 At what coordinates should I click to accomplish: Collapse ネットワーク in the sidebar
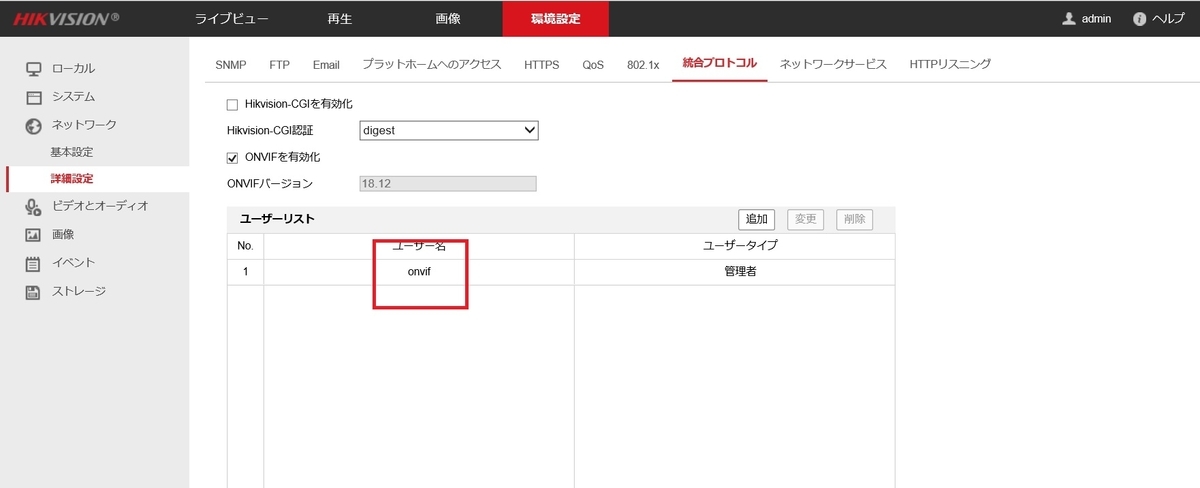84,125
